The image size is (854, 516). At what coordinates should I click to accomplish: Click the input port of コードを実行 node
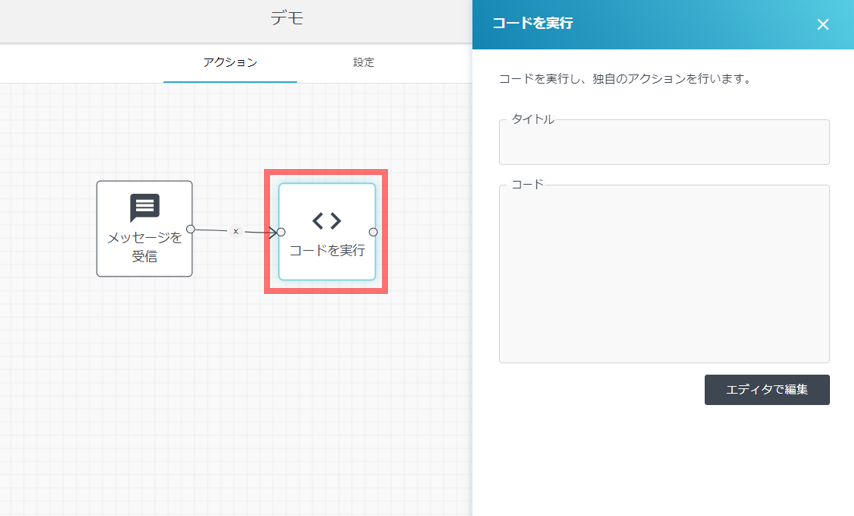[281, 232]
